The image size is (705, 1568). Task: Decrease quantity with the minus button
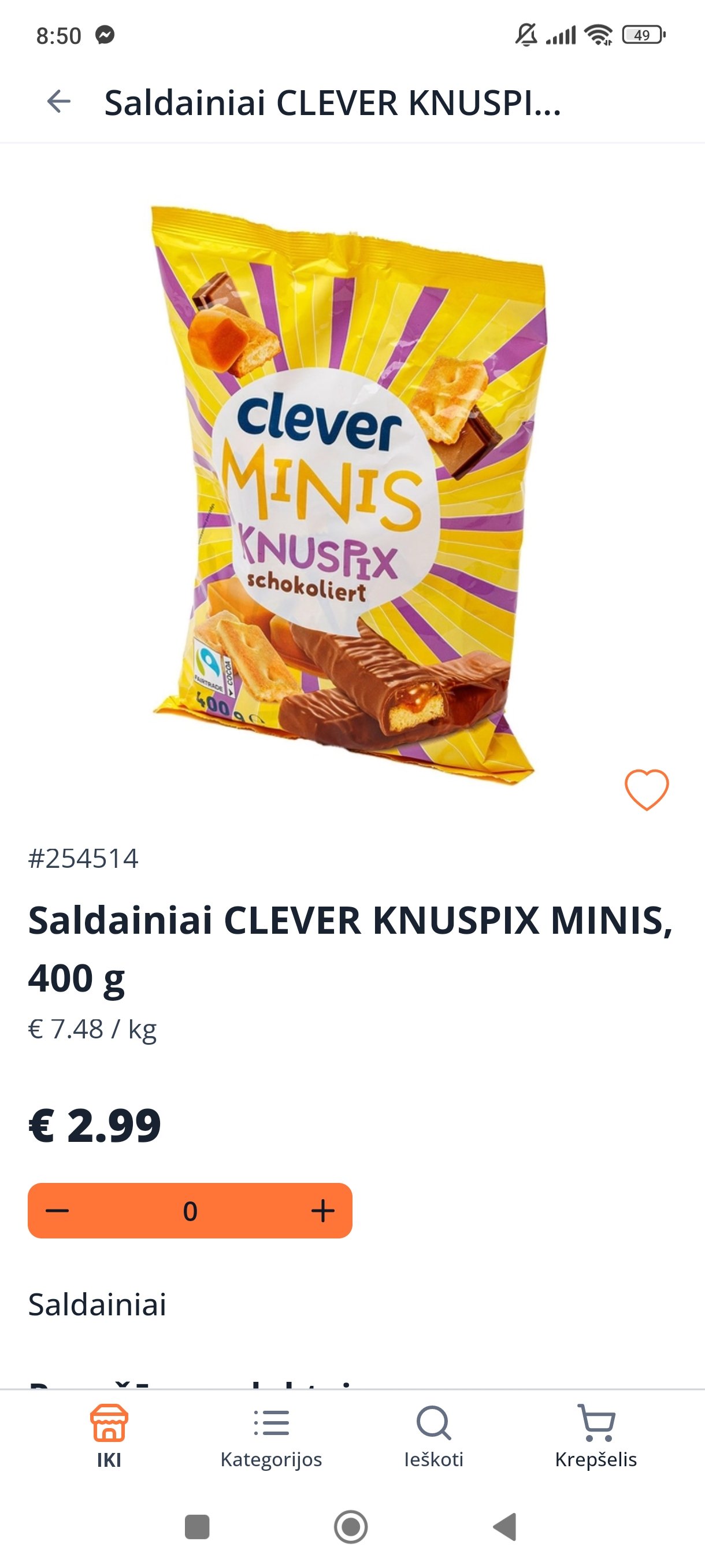pyautogui.click(x=57, y=1211)
